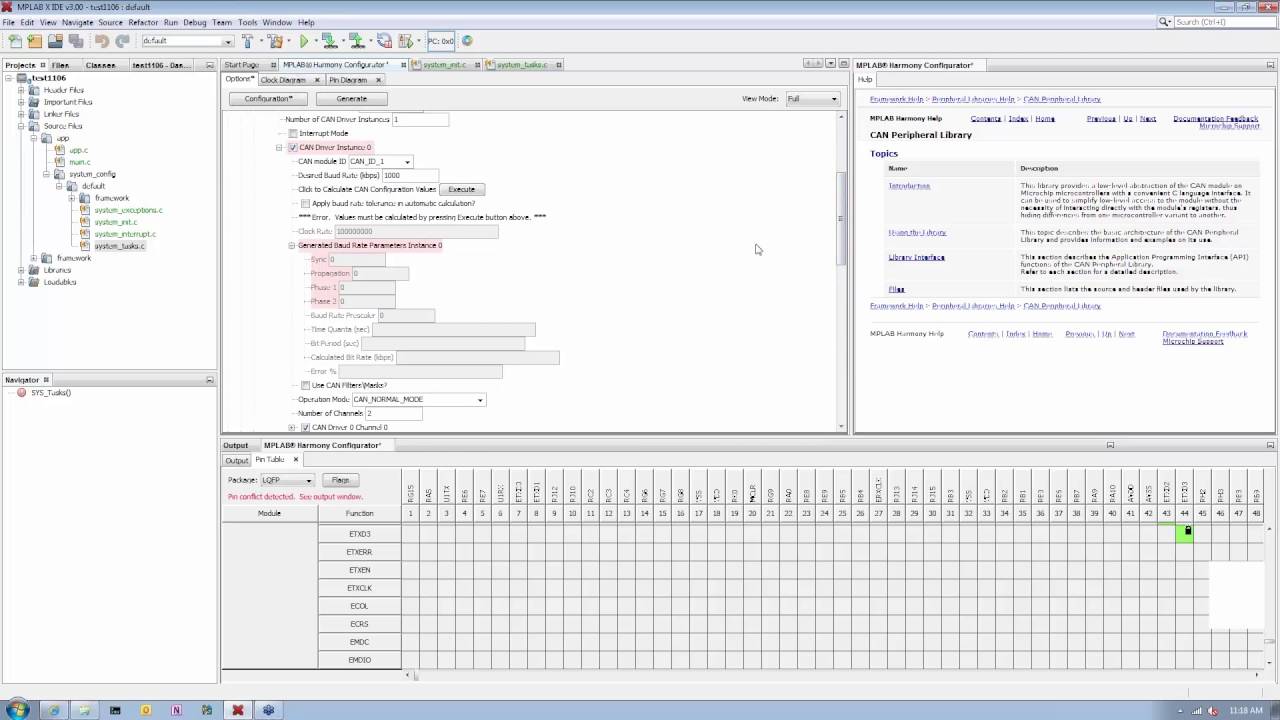Open Internet Explorer from the taskbar
This screenshot has height=720, width=1280.
pos(54,710)
